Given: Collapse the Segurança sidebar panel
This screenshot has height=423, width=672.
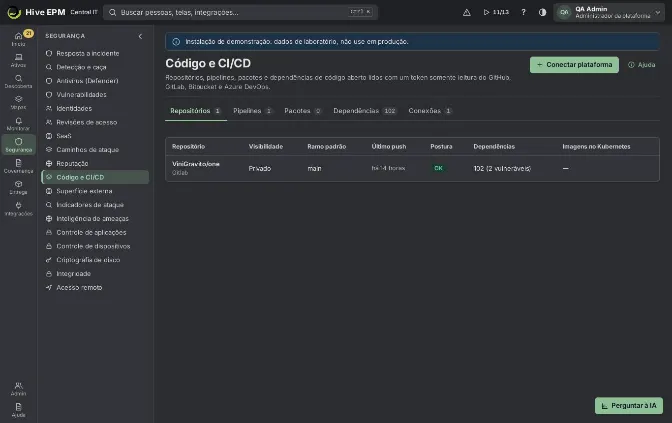Looking at the screenshot, I should click(x=140, y=36).
